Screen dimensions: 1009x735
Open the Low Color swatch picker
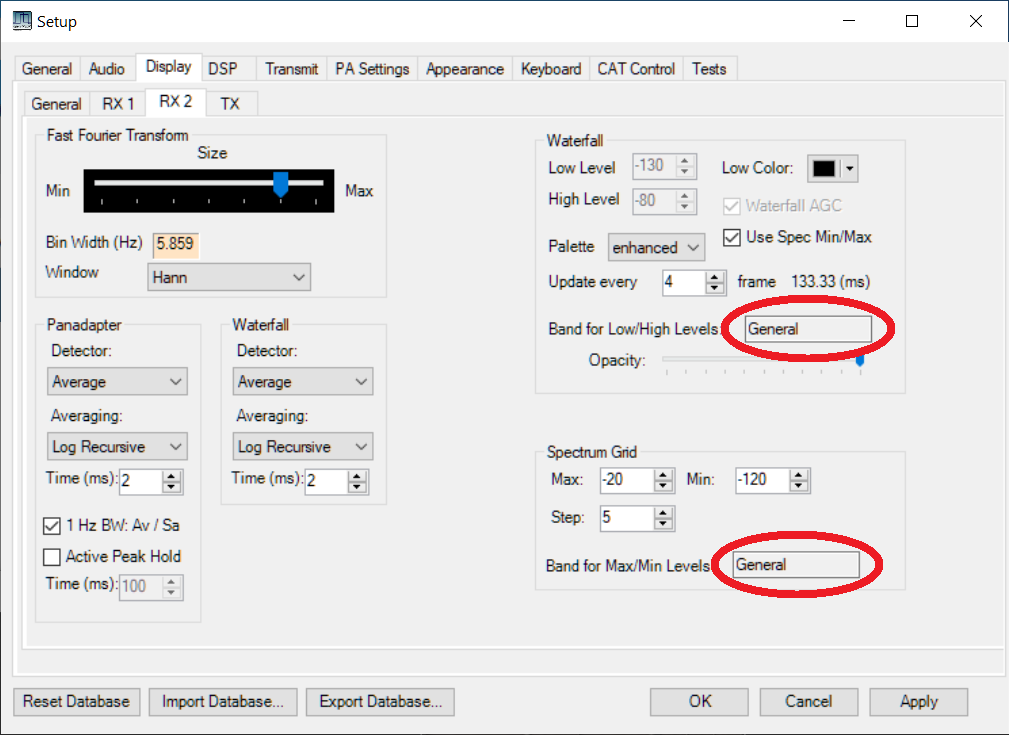(x=834, y=169)
